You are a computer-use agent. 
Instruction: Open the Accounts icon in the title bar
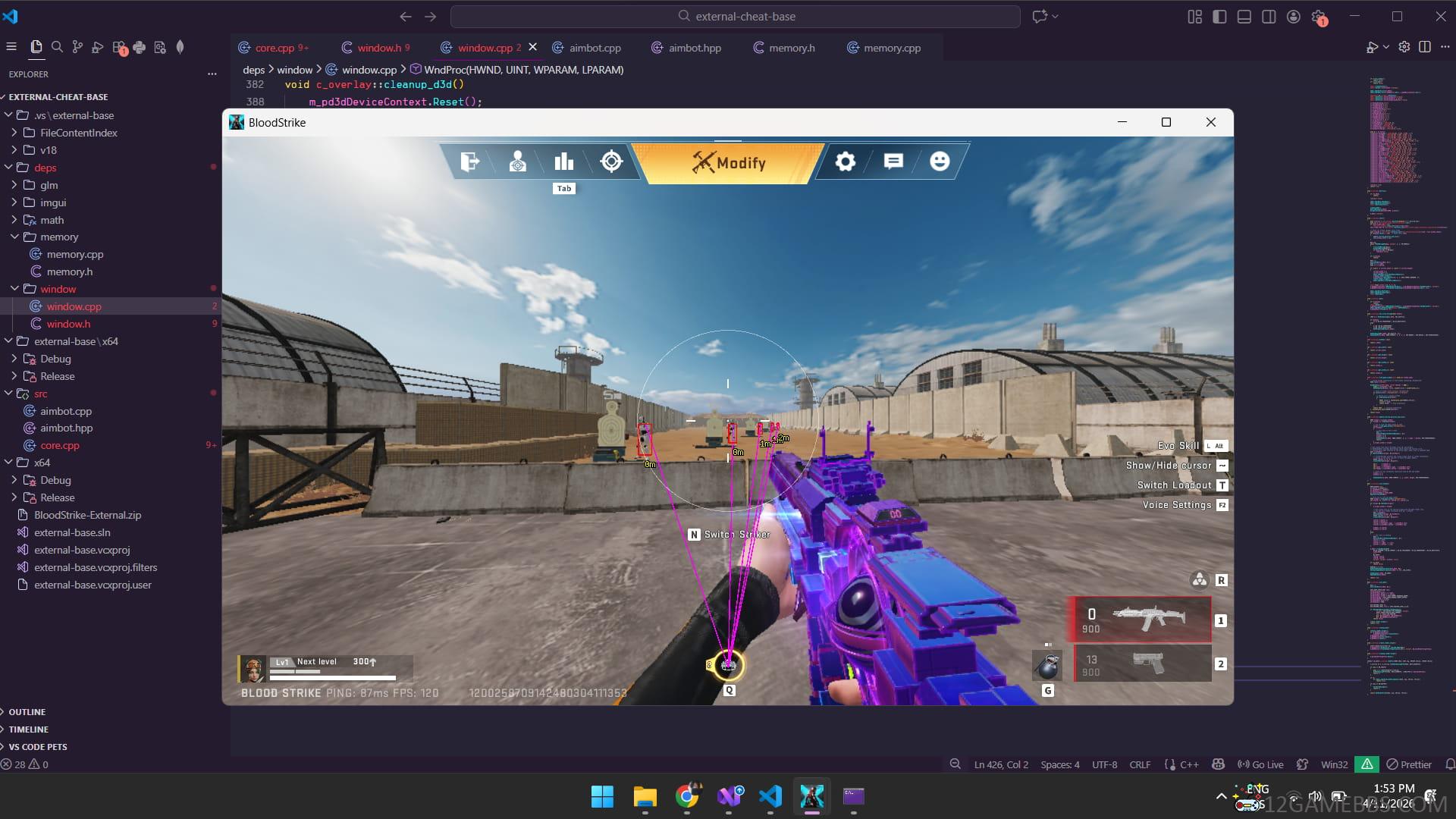(1294, 17)
